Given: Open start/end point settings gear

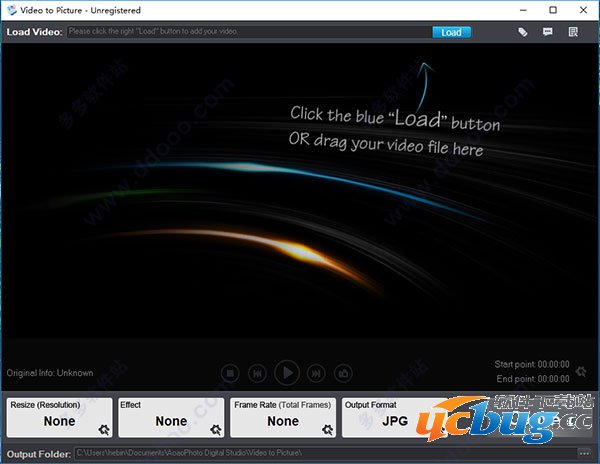Looking at the screenshot, I should pos(581,372).
